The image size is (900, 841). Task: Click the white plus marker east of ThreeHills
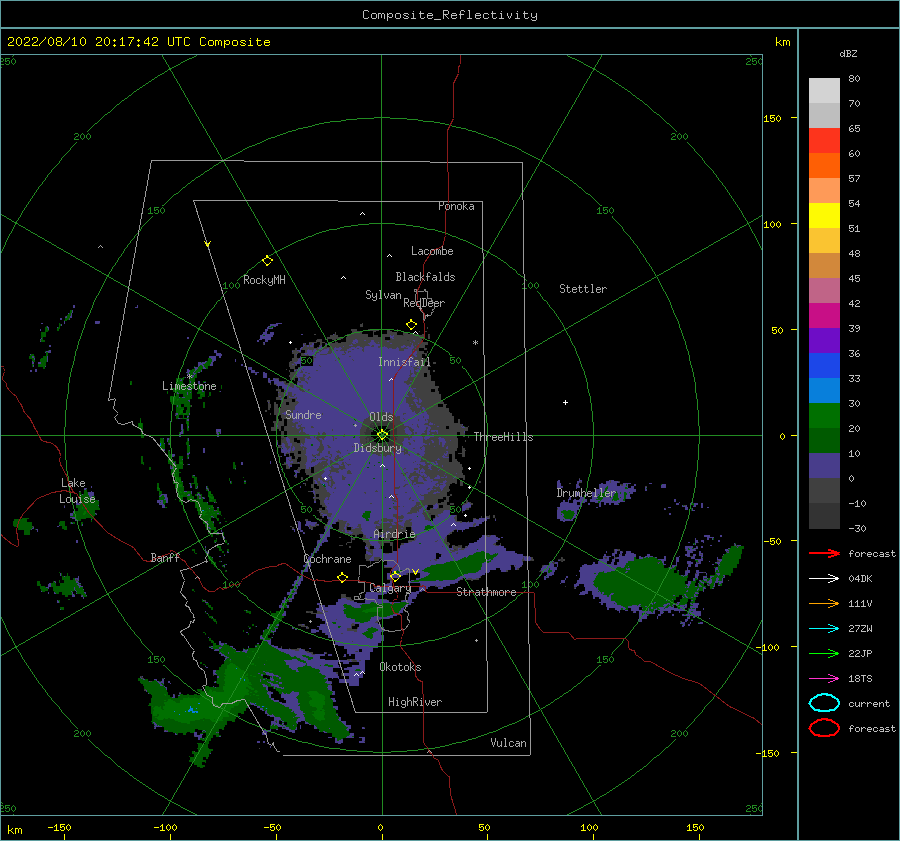pos(565,402)
